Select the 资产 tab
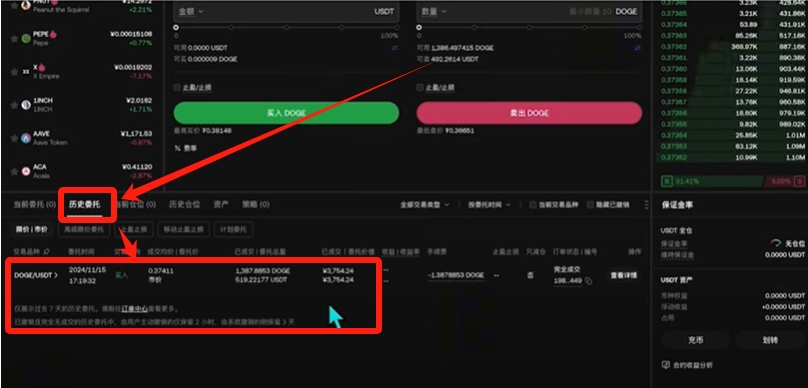 [x=221, y=205]
